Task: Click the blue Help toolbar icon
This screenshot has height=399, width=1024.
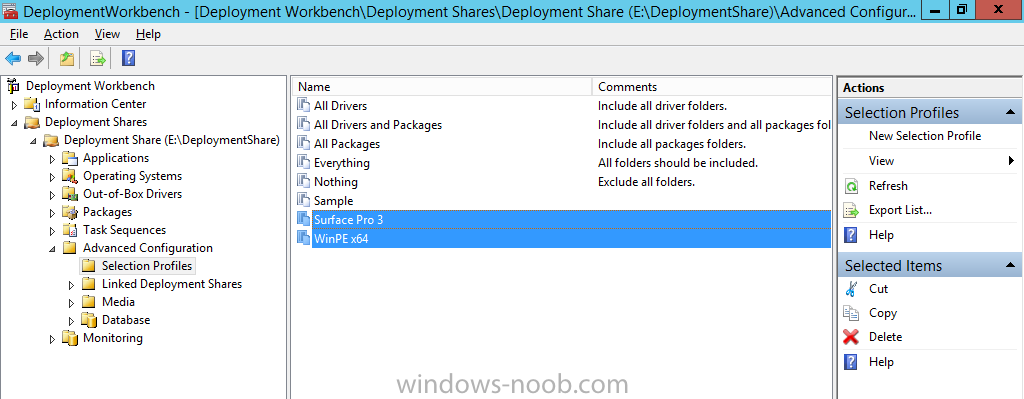Action: 129,59
